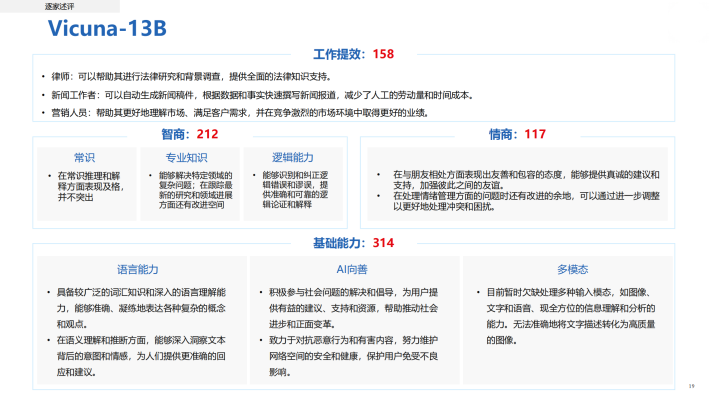
Task: Click the bullet beginning '律师:可以帮助其进行法律研究'
Action: coord(192,77)
